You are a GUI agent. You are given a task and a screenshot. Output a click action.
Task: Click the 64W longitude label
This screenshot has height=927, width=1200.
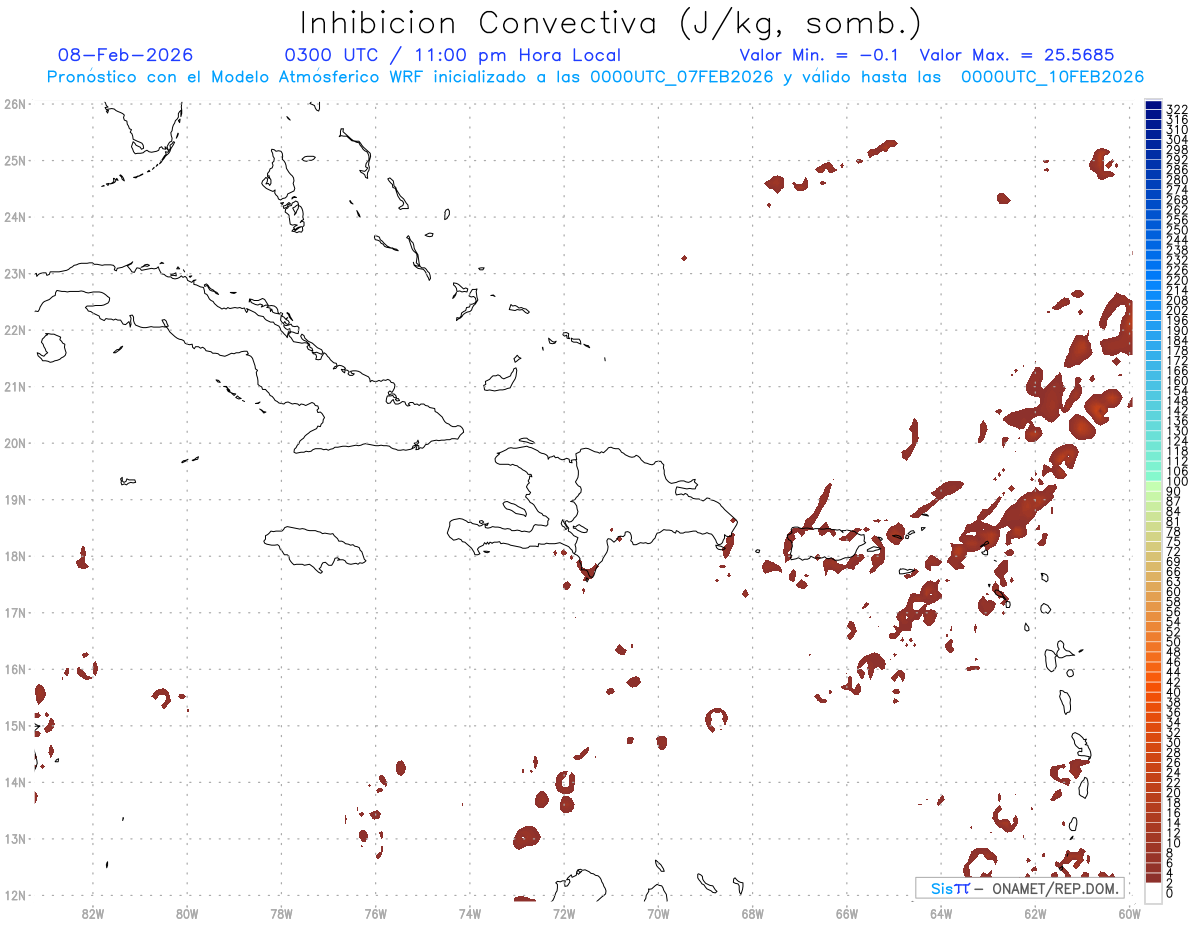[x=941, y=912]
